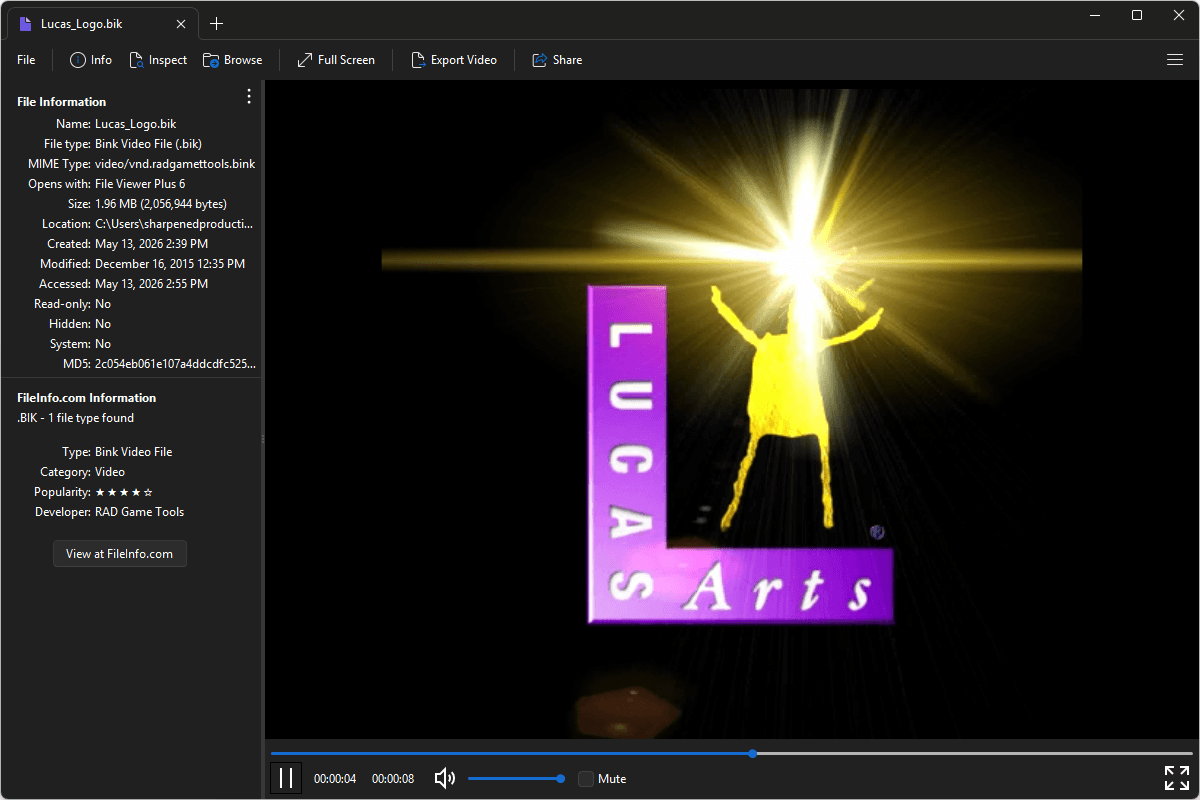Screen dimensions: 1200x800
Task: Click file type Bink Video File (.bik)
Action: click(x=149, y=144)
